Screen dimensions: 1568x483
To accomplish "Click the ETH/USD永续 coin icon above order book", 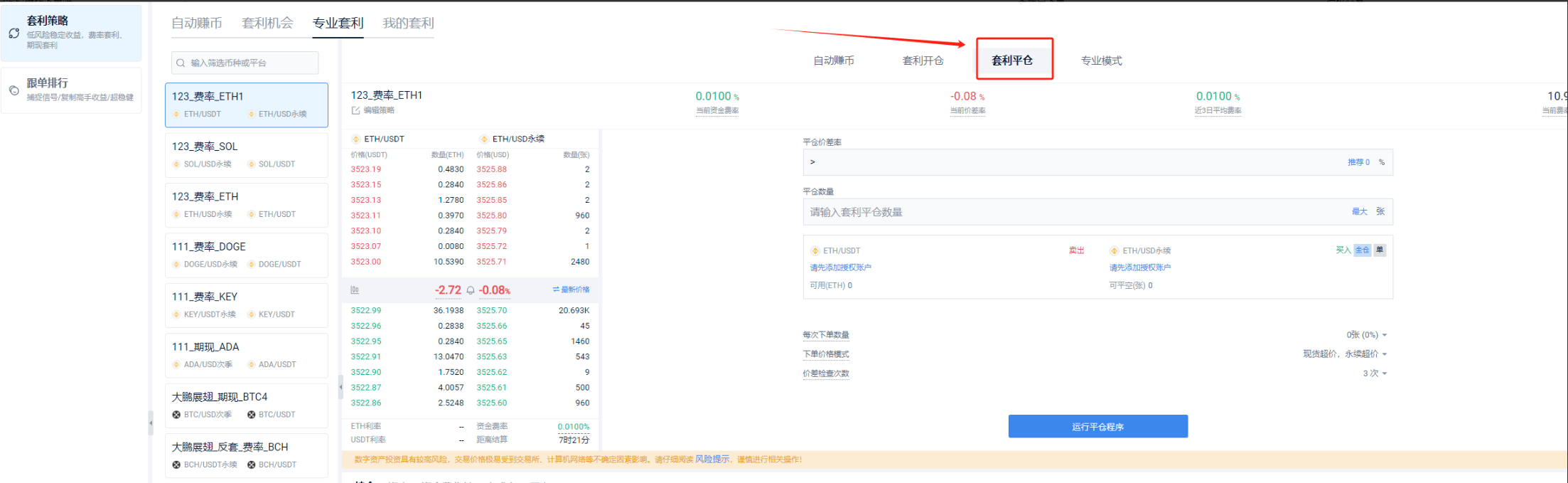I will (x=484, y=139).
